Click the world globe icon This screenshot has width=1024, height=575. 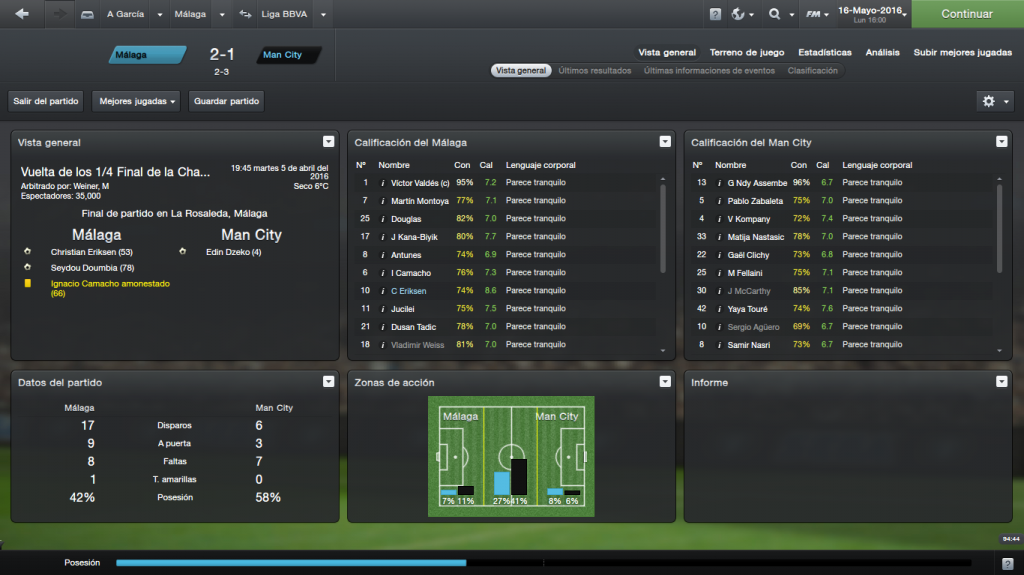tap(739, 14)
